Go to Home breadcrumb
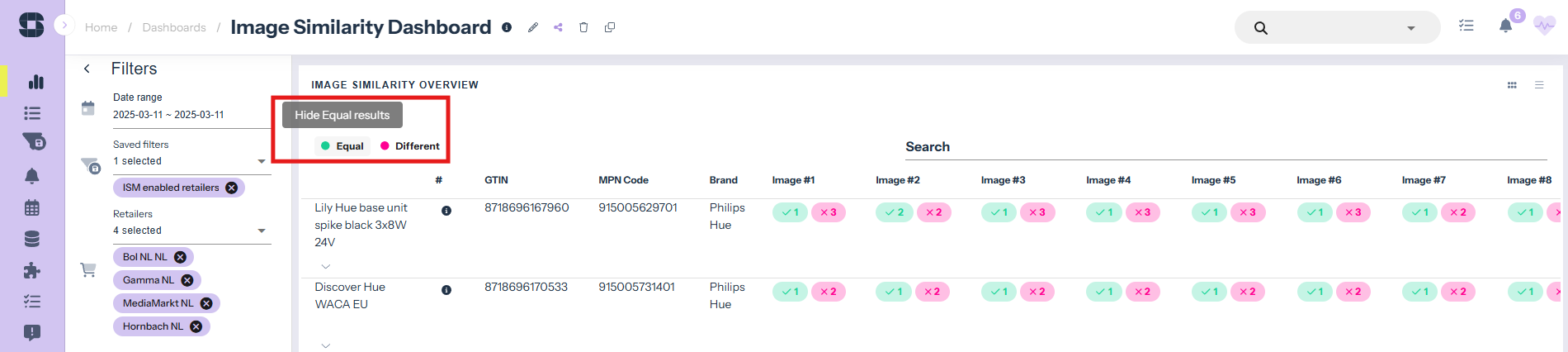1568x352 pixels. [101, 27]
